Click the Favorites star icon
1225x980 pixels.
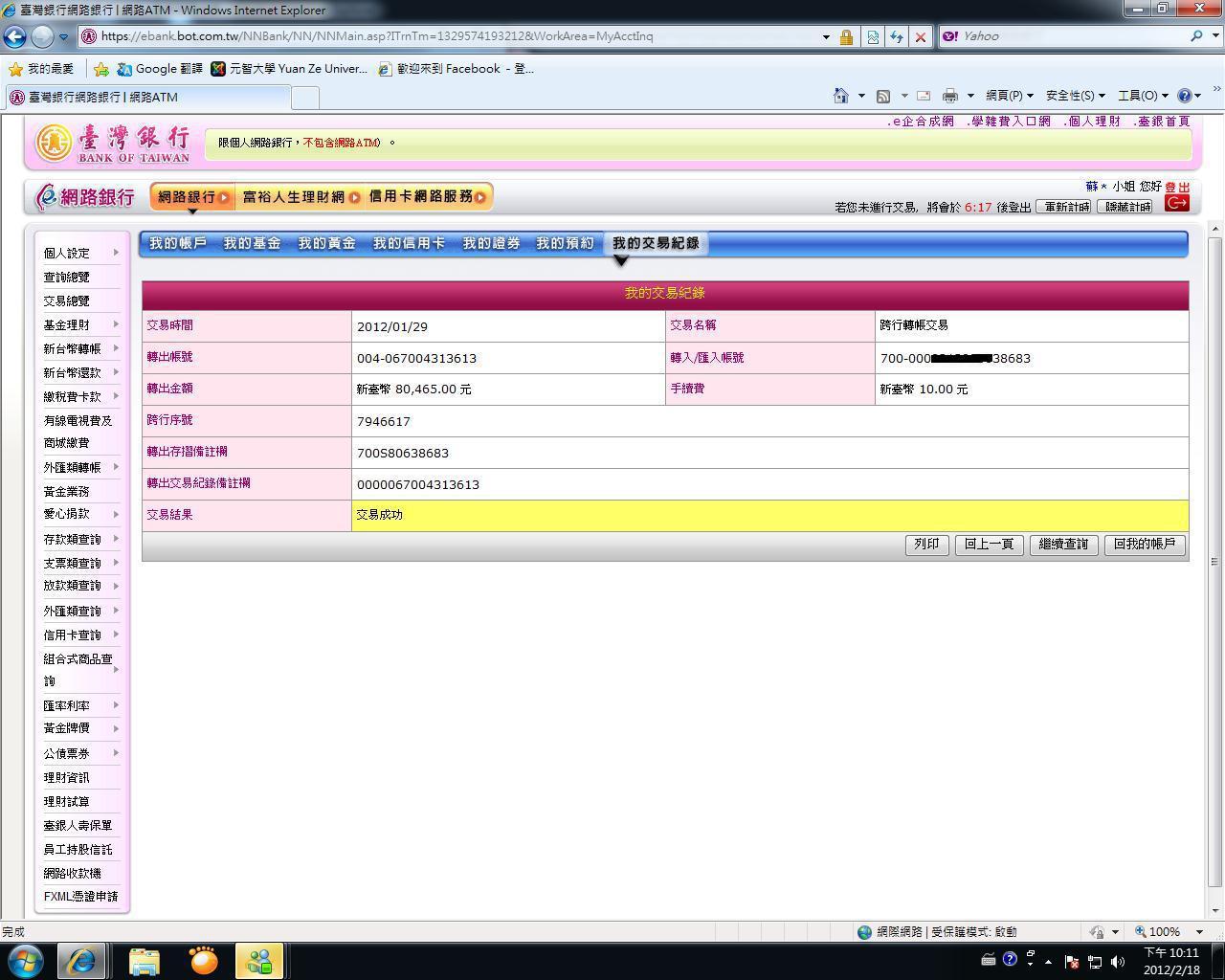(x=15, y=69)
